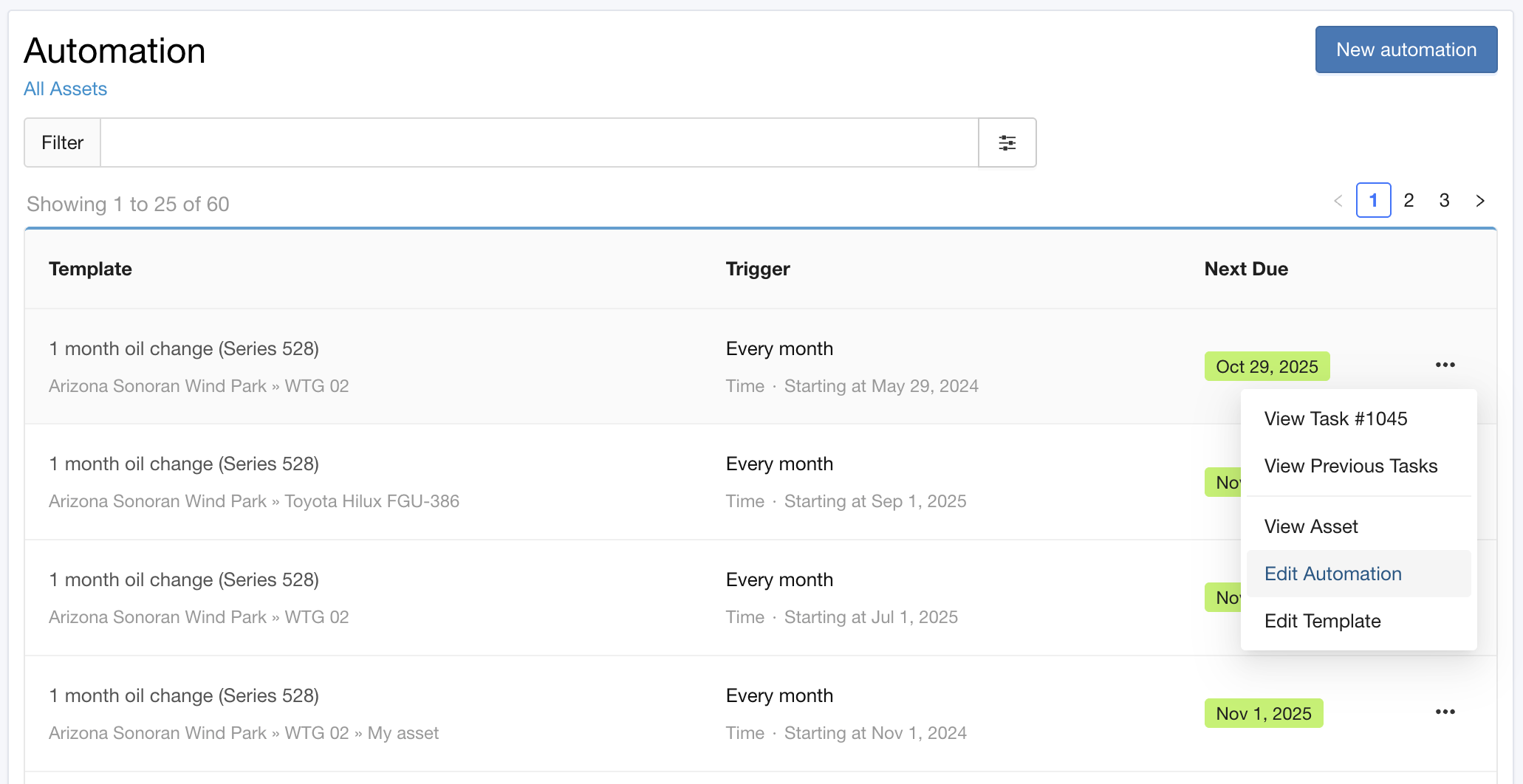The image size is (1523, 784).
Task: Select current page 1 in pagination
Action: tap(1373, 201)
